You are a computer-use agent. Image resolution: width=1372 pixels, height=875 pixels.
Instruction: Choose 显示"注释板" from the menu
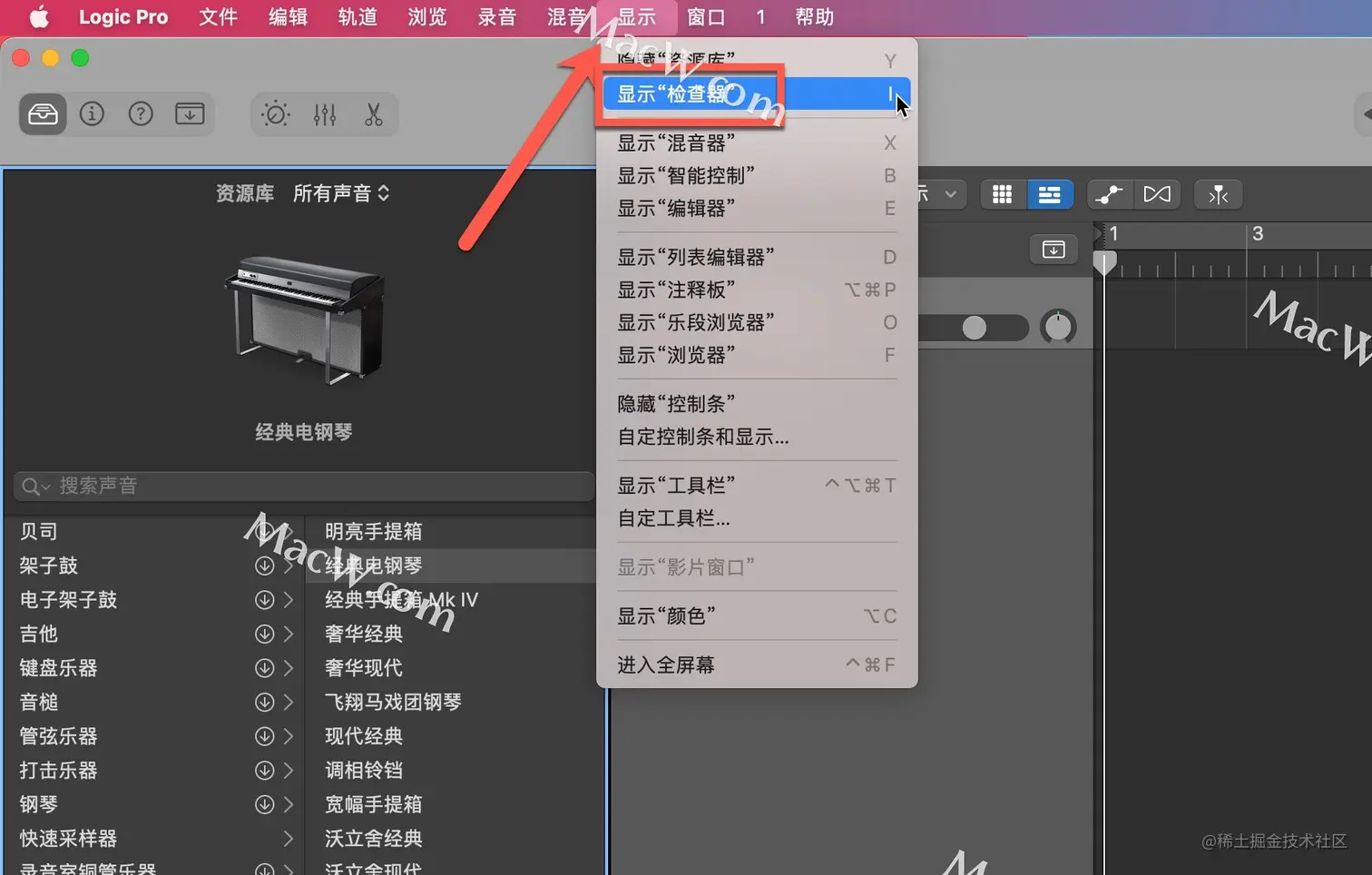[756, 290]
